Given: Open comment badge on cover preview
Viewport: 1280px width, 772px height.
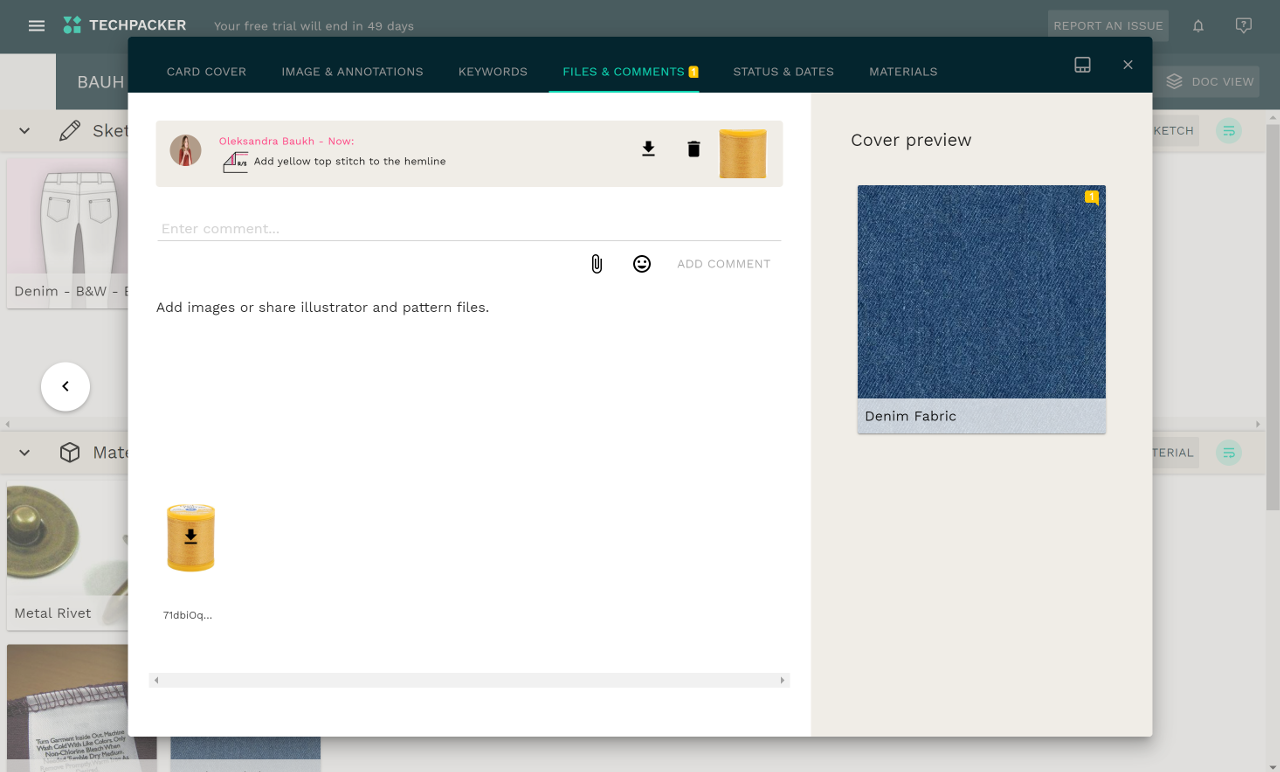Looking at the screenshot, I should coord(1092,198).
